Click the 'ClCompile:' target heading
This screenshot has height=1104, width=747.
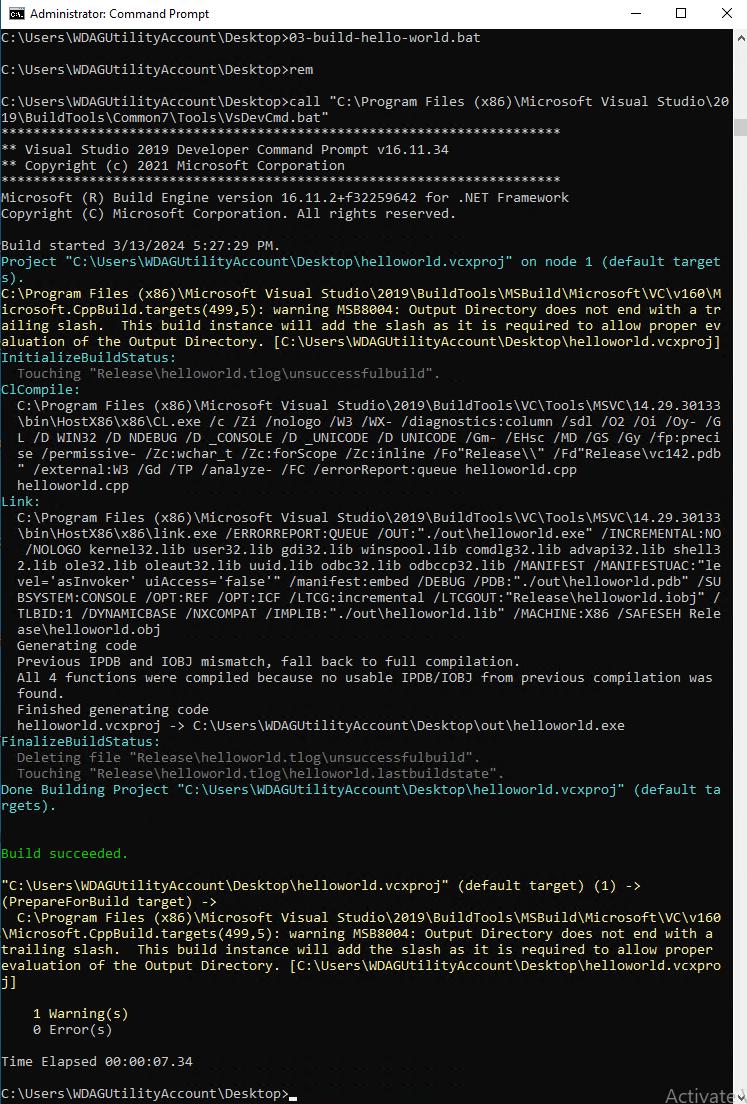(x=41, y=389)
